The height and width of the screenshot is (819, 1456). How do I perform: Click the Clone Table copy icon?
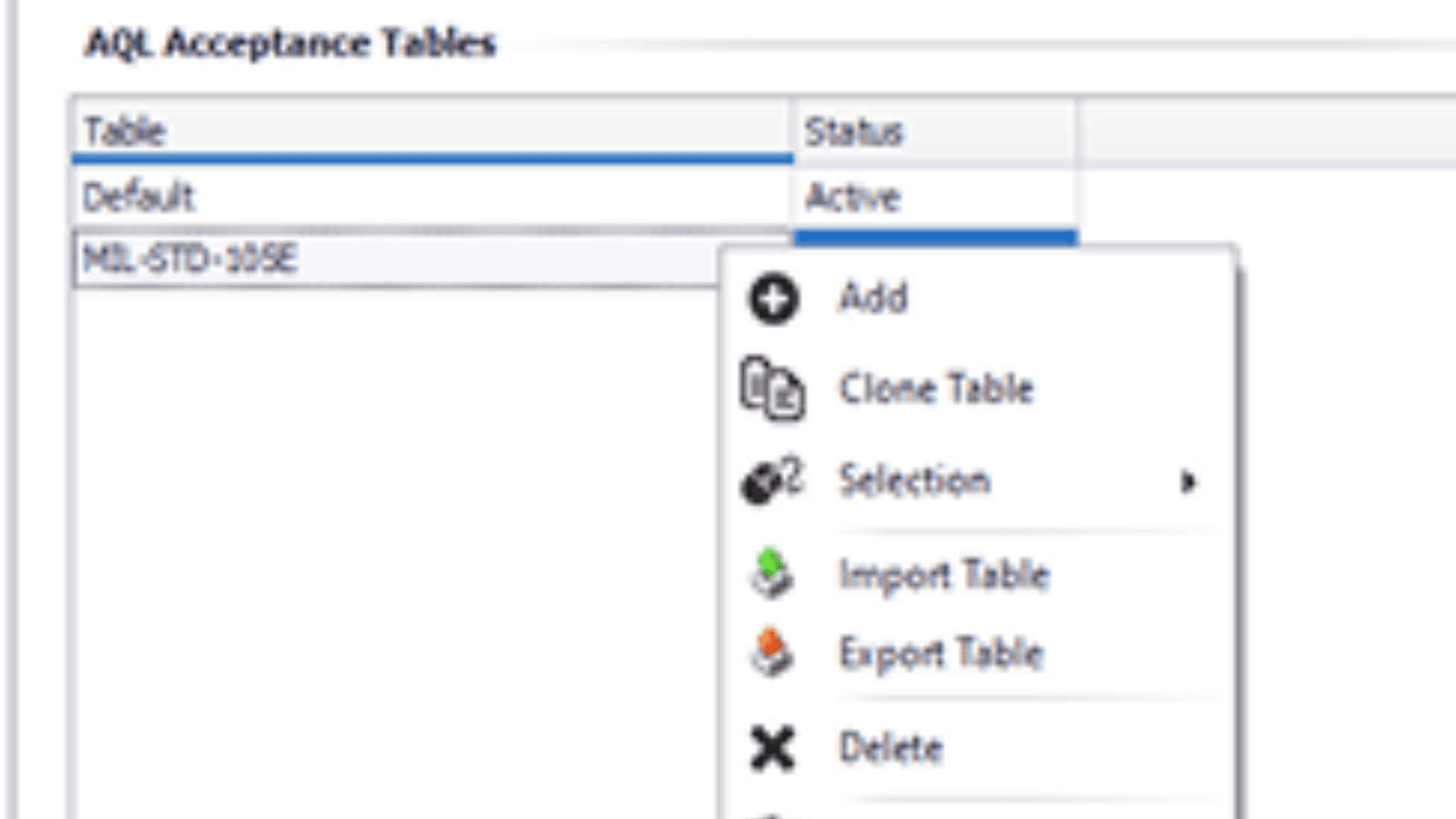click(x=772, y=388)
